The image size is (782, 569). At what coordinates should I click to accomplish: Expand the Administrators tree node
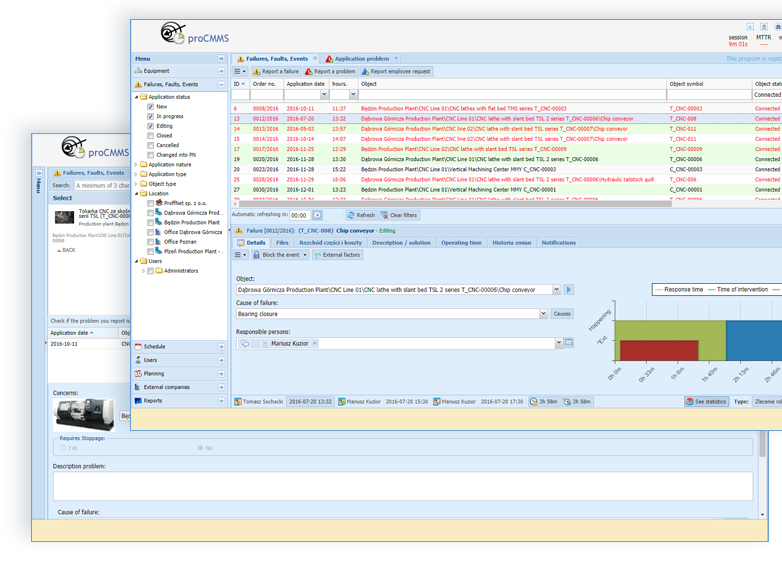click(144, 271)
